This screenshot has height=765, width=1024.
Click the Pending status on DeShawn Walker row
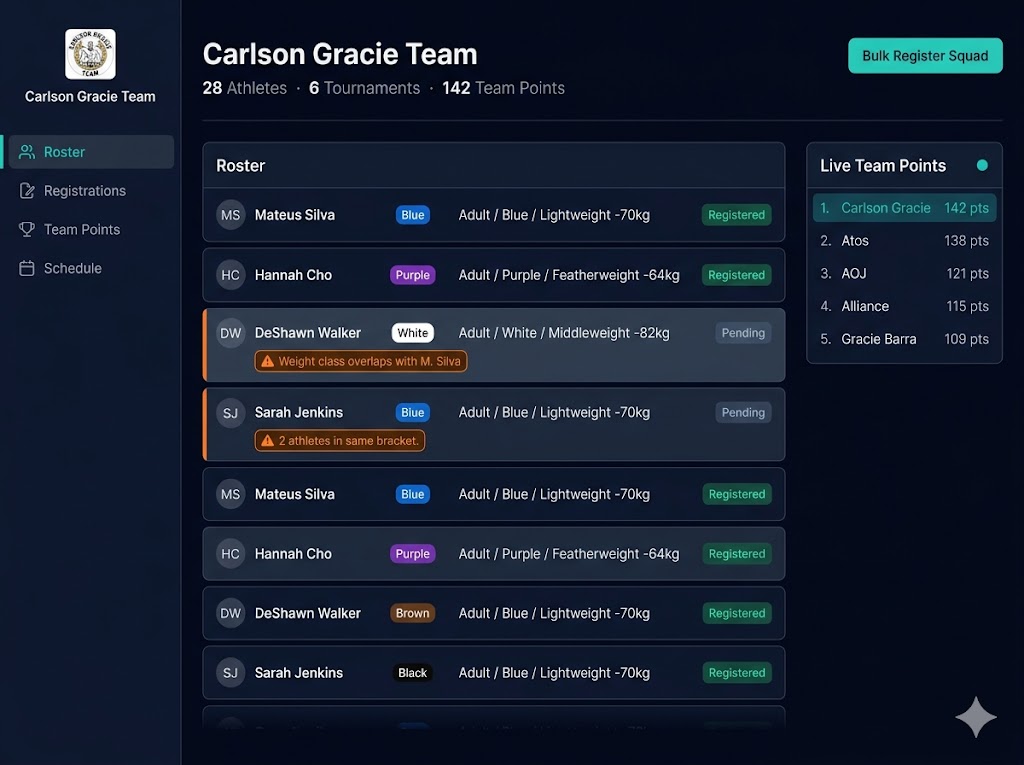(x=743, y=333)
